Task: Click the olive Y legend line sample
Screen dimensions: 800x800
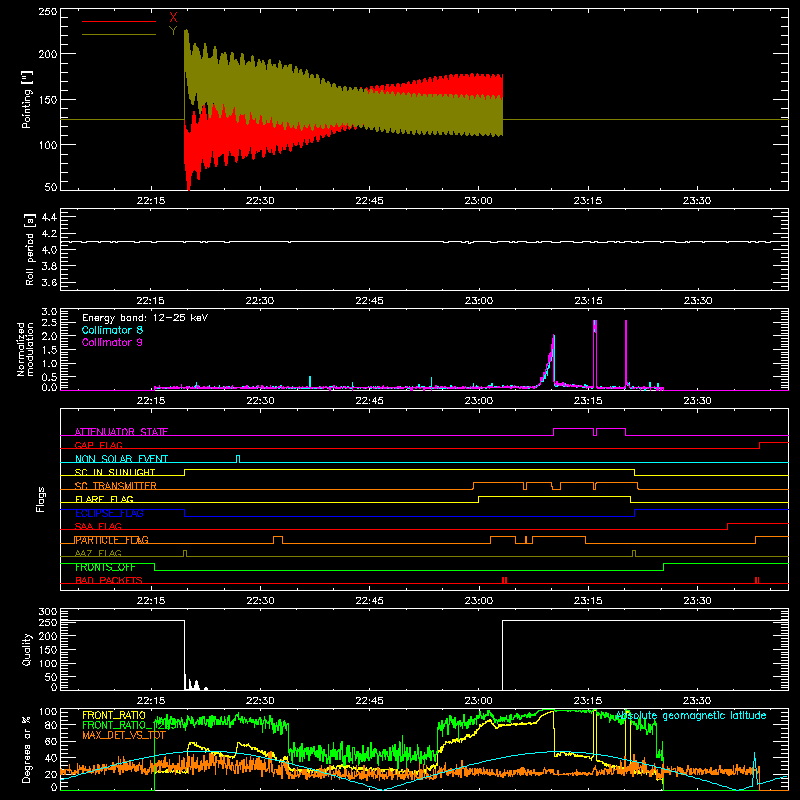Action: (119, 34)
